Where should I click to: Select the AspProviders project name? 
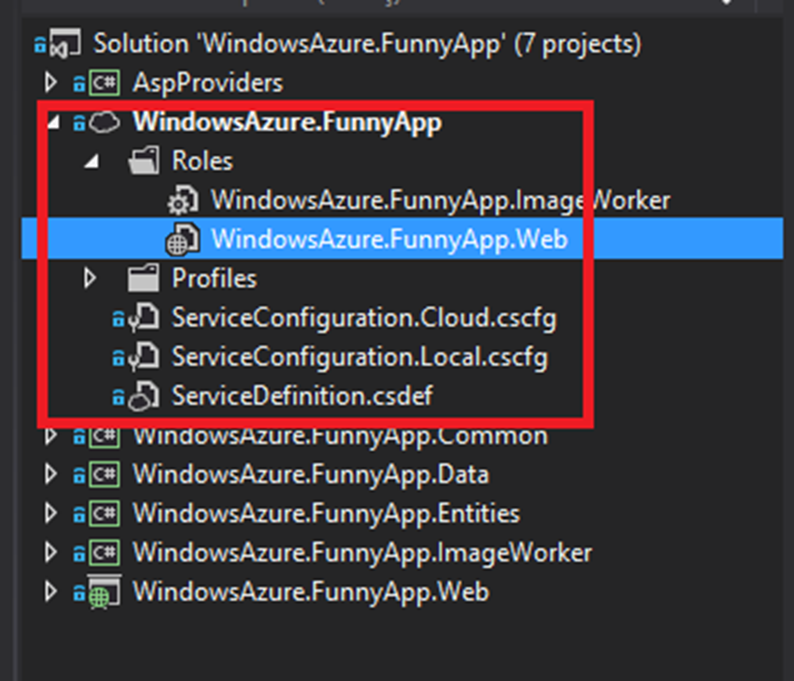[208, 83]
